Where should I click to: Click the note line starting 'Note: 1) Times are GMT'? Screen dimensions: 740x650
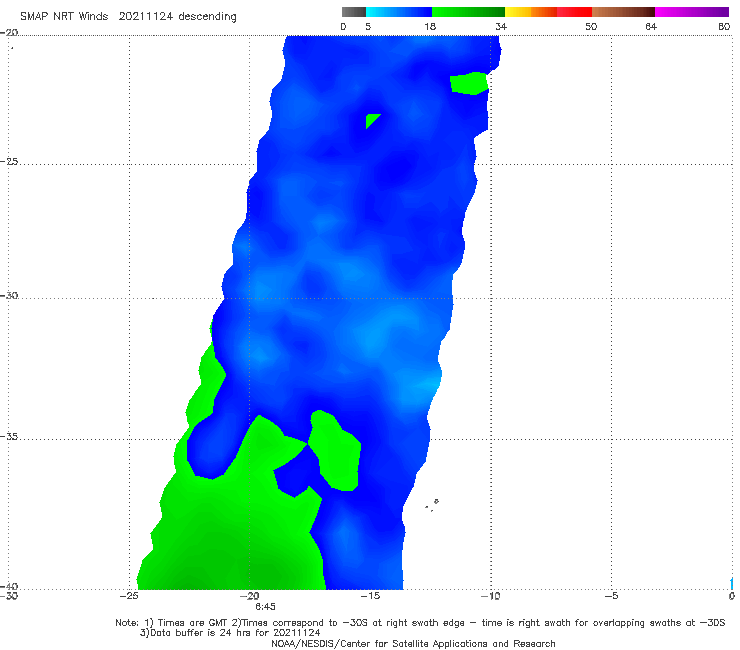tap(420, 623)
